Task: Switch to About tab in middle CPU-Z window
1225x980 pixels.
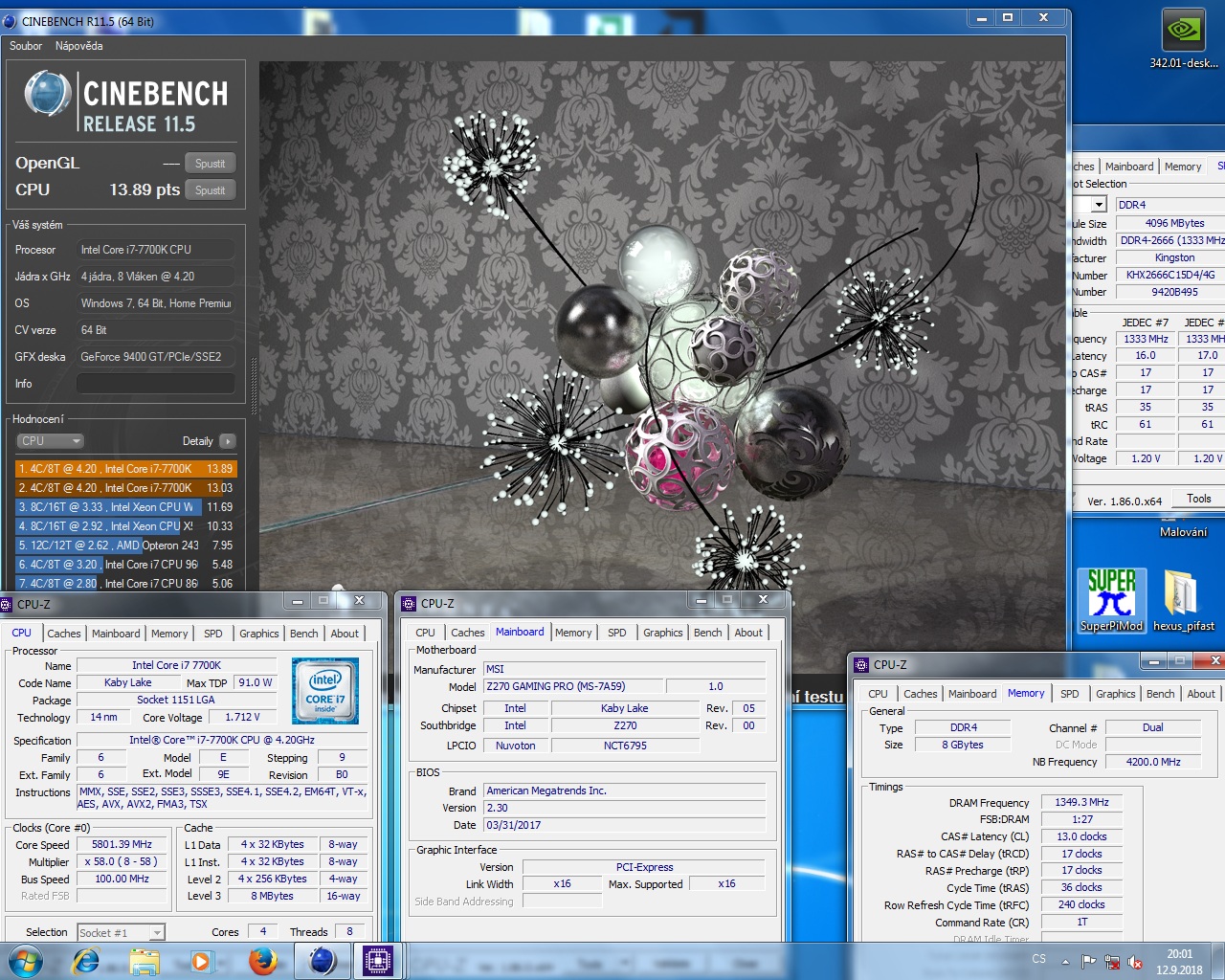Action: 748,633
